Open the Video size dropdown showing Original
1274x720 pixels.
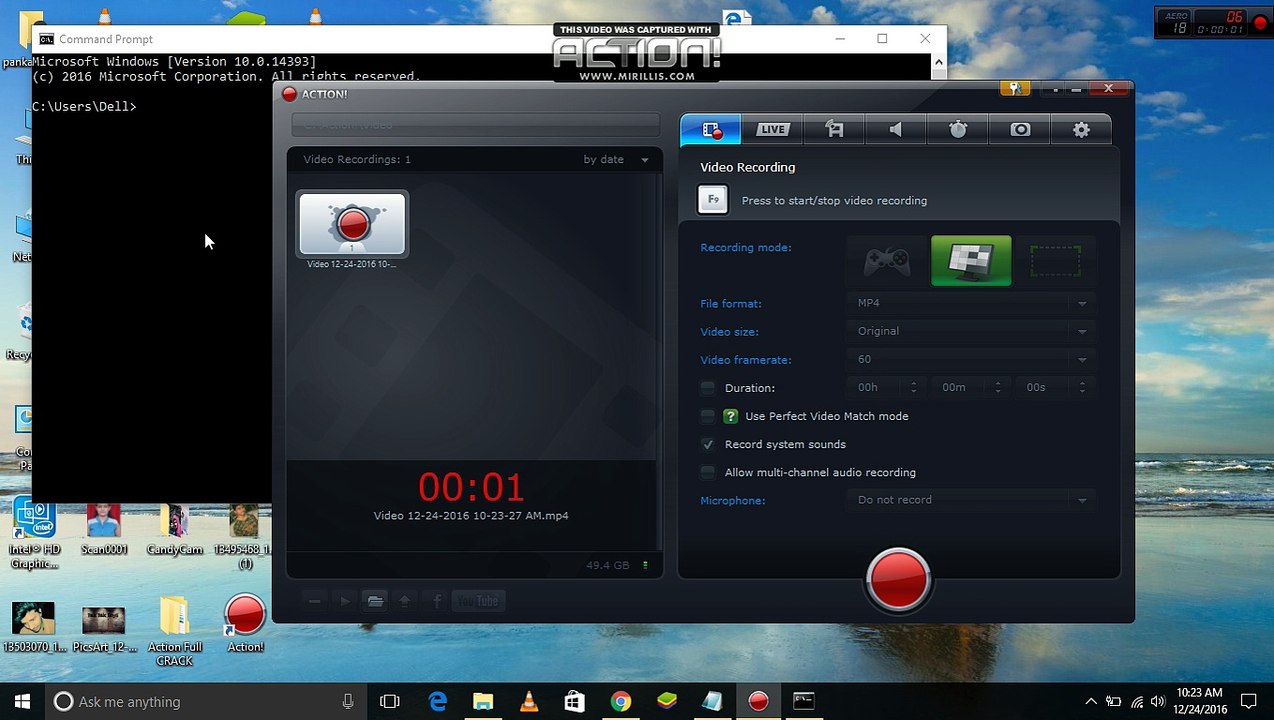[971, 331]
